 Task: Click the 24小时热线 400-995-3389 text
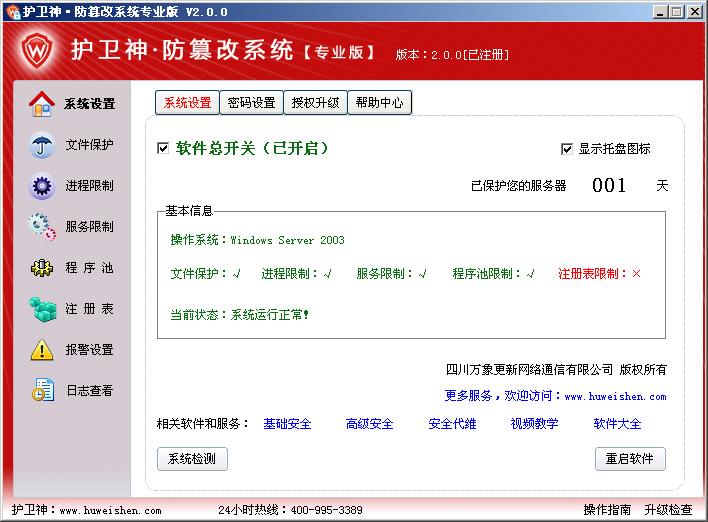[290, 510]
